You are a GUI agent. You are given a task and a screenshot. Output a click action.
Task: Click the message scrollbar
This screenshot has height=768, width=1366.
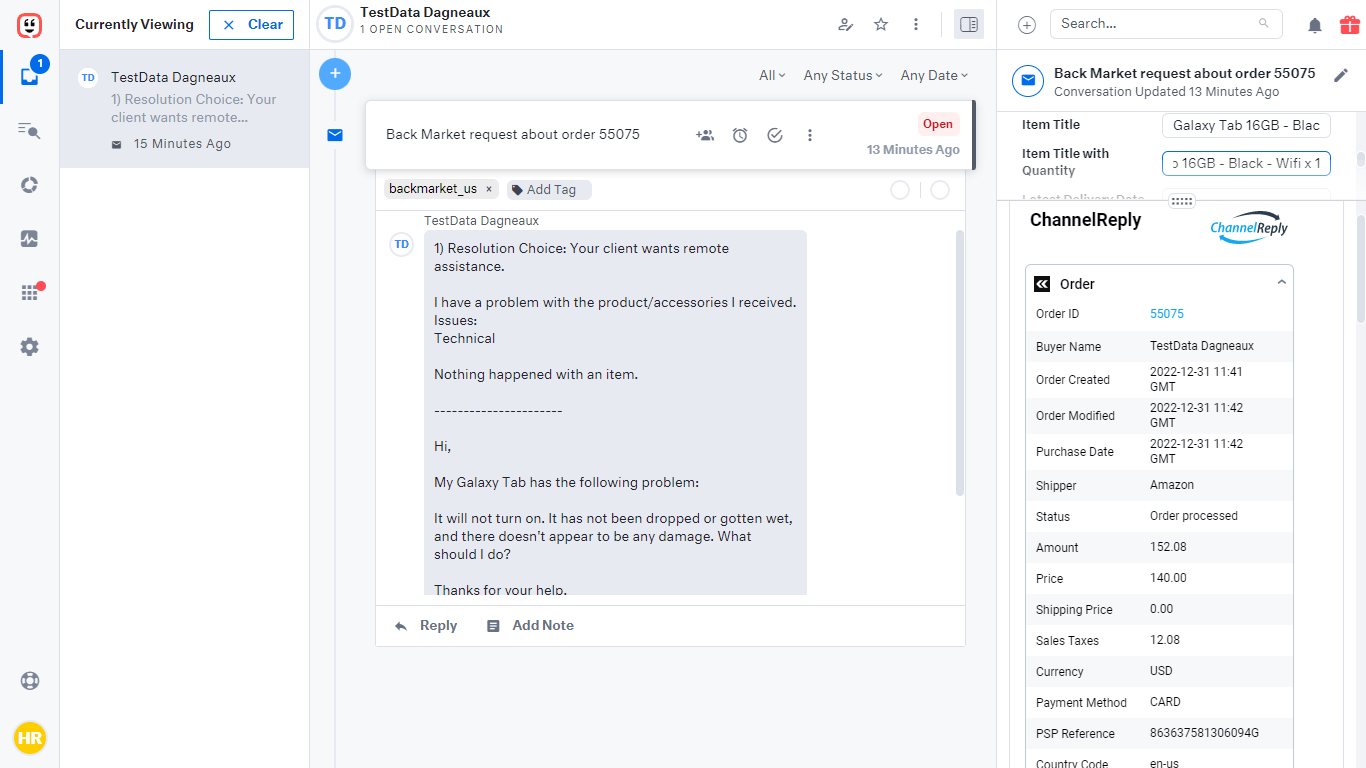click(960, 363)
